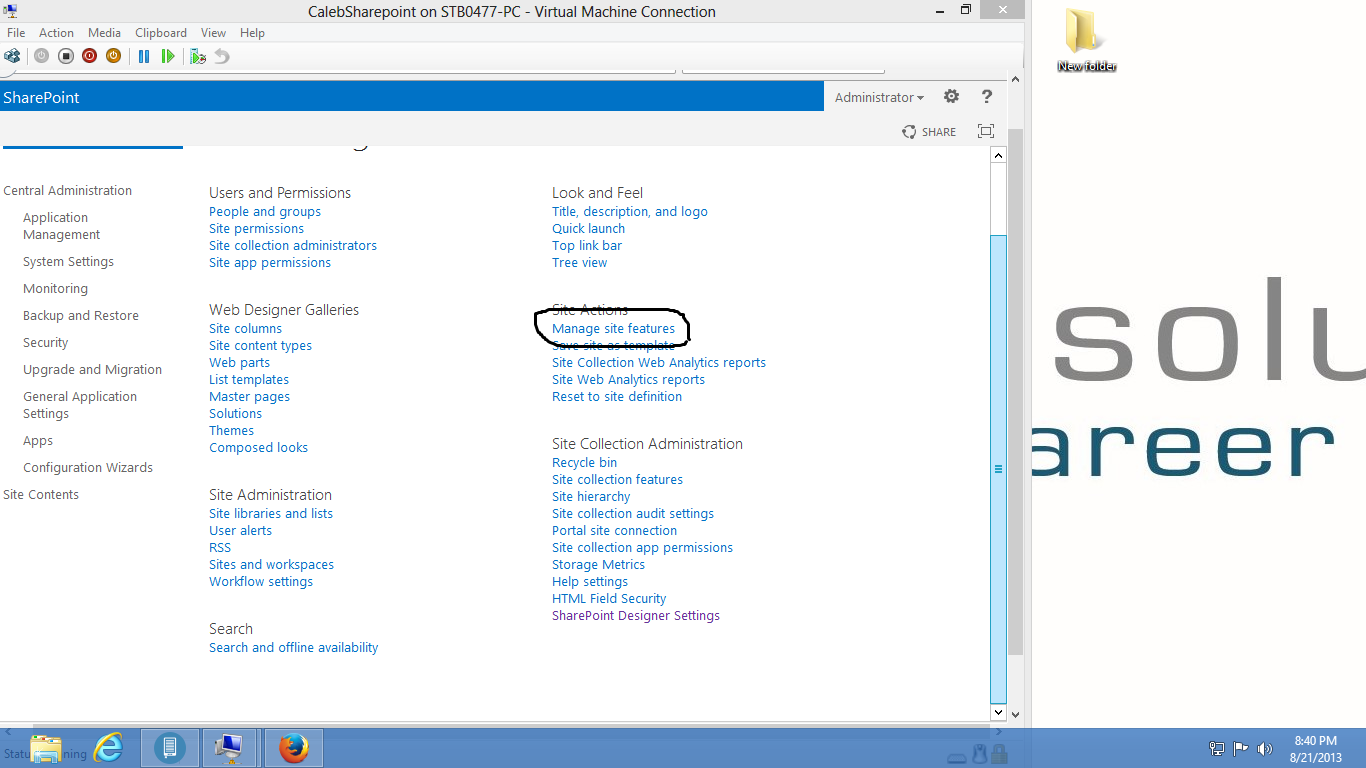Open Title, description, and logo link
The width and height of the screenshot is (1366, 768).
(630, 212)
